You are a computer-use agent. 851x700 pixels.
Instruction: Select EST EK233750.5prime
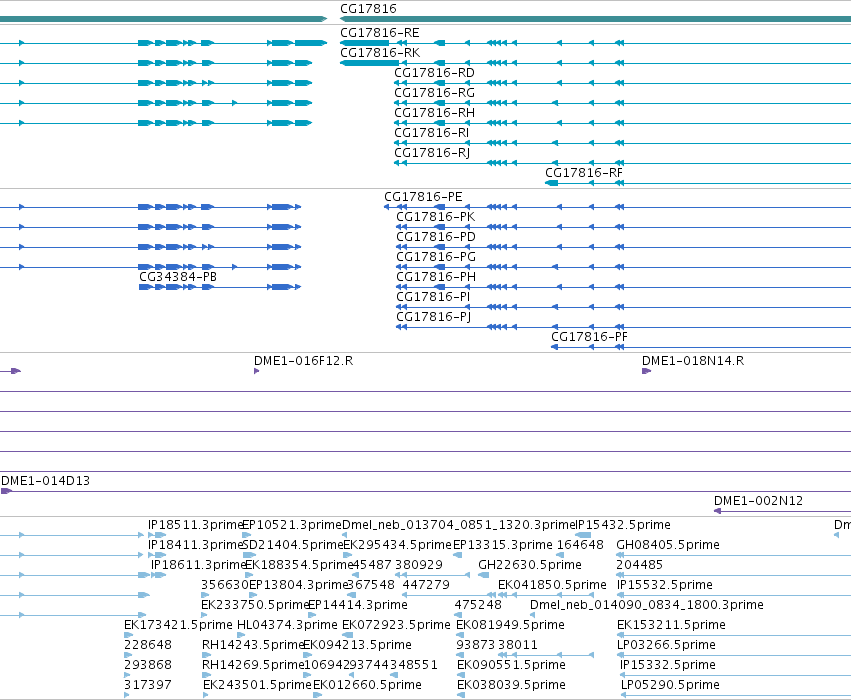[x=255, y=605]
